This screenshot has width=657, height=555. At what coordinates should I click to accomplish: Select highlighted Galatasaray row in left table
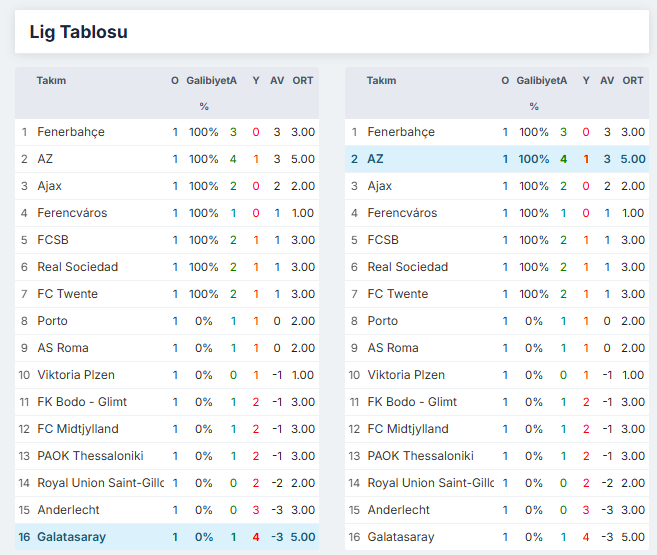71,537
